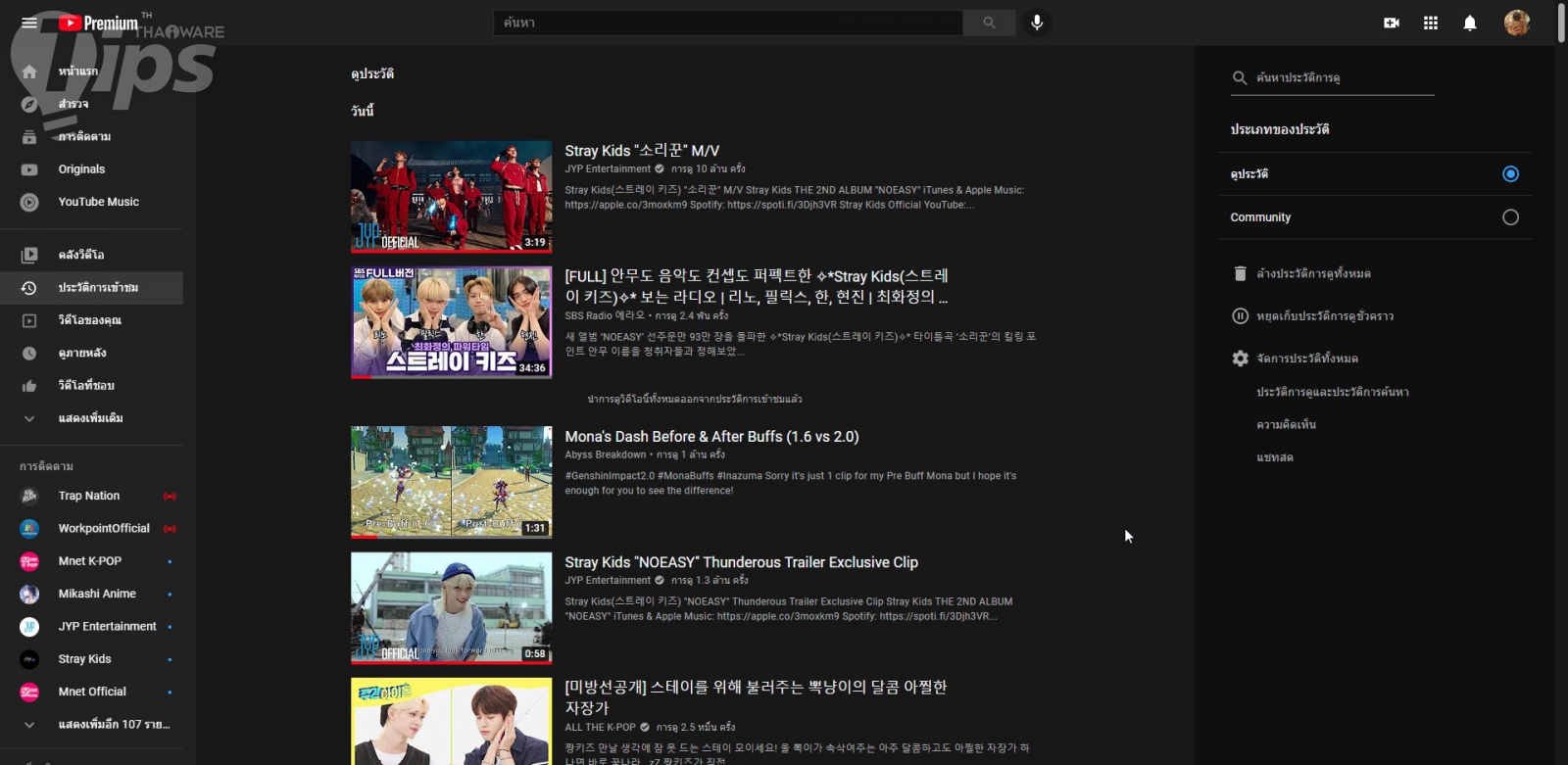The height and width of the screenshot is (765, 1568).
Task: Open the hamburger guide menu
Action: 29,23
